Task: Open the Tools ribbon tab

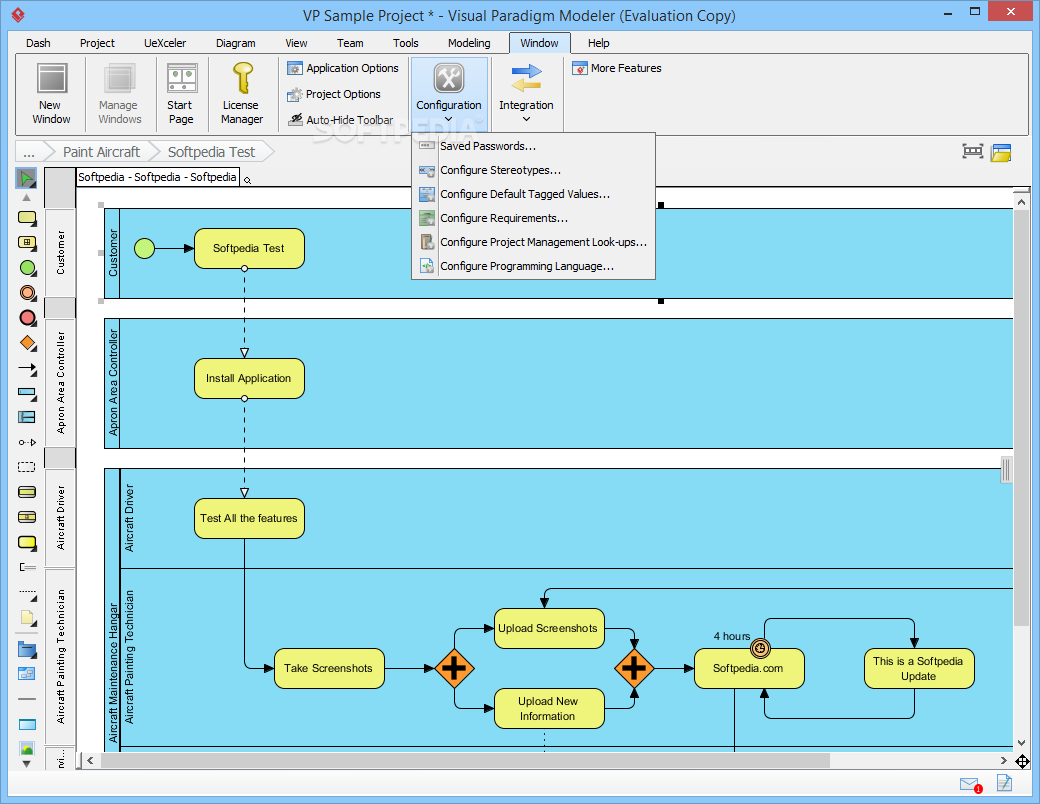Action: [x=406, y=43]
